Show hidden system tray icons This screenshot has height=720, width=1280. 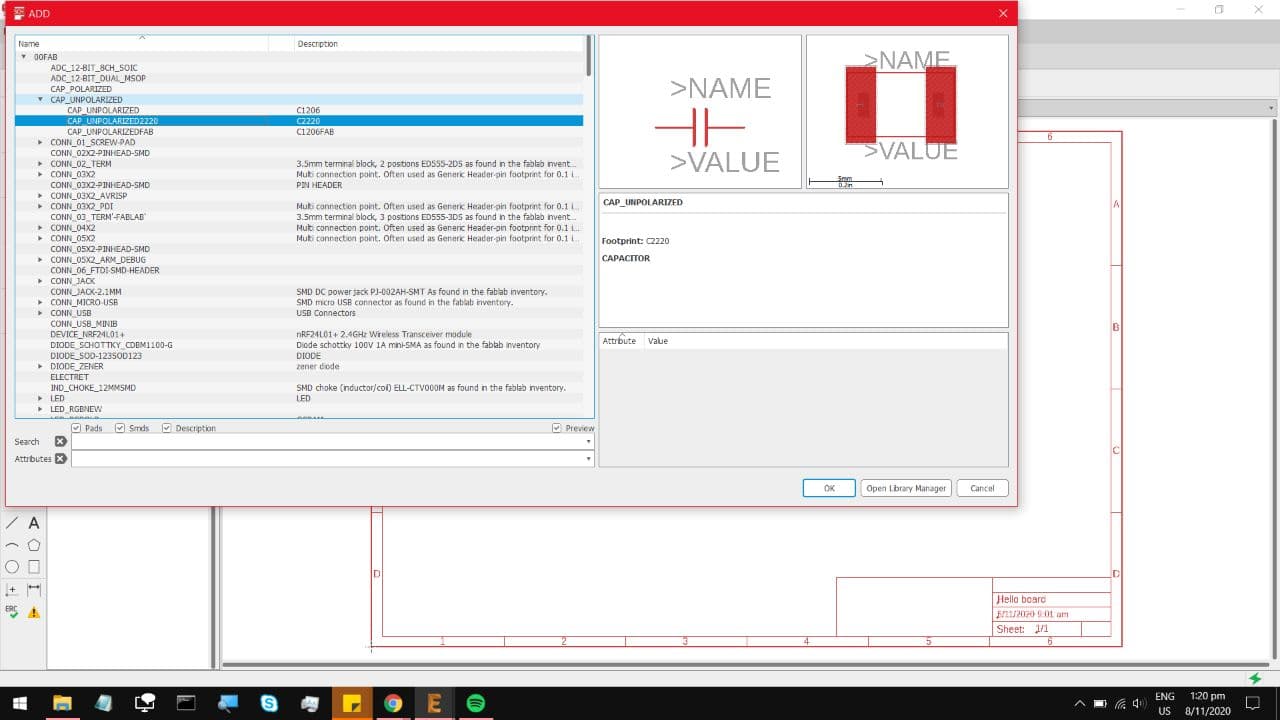[1079, 703]
